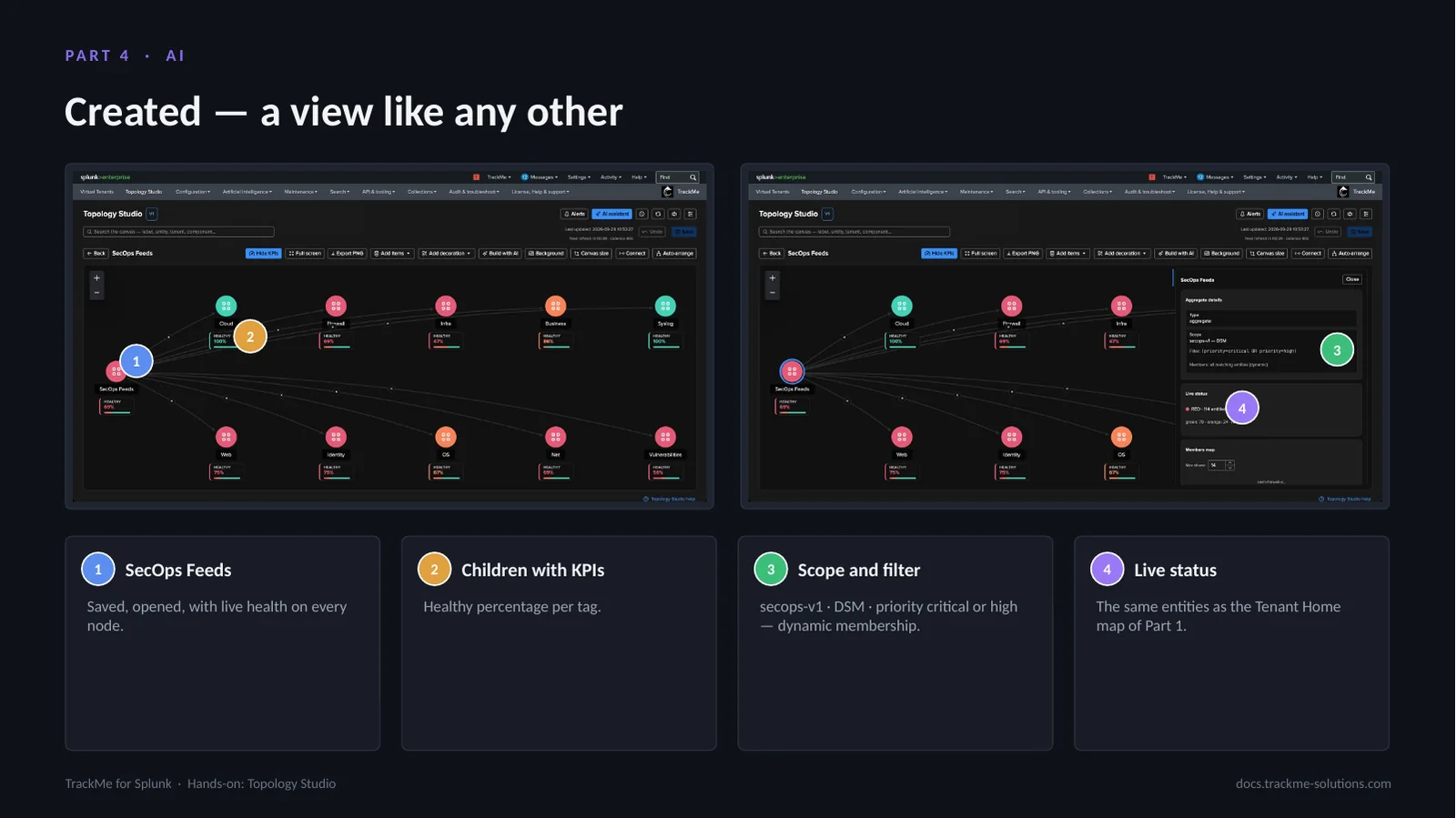Click the Cloud node in left screenshot
Image resolution: width=1456 pixels, height=818 pixels.
[226, 306]
